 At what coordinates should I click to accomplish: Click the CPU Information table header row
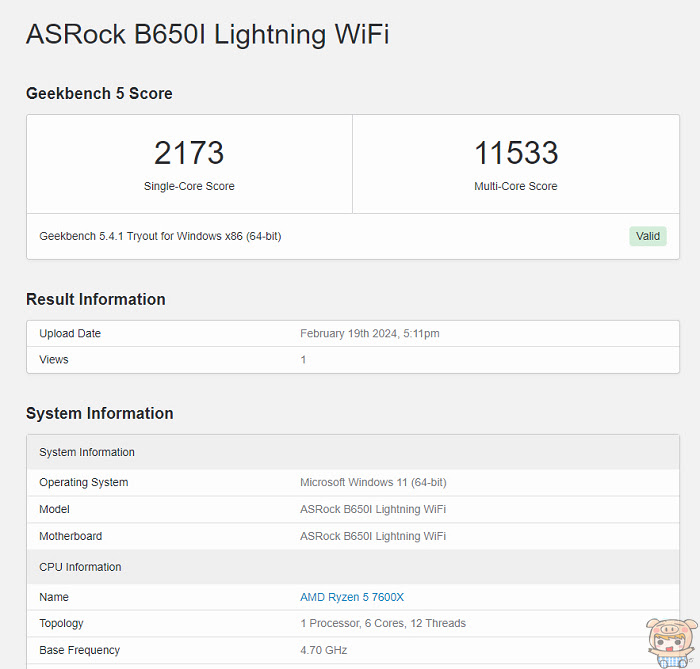353,567
